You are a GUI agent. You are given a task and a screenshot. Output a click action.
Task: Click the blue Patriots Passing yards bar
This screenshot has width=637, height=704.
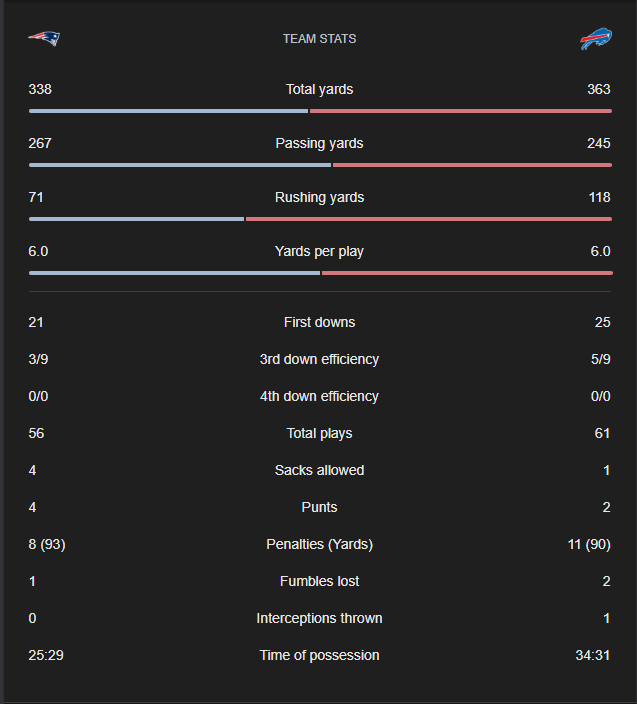point(180,165)
